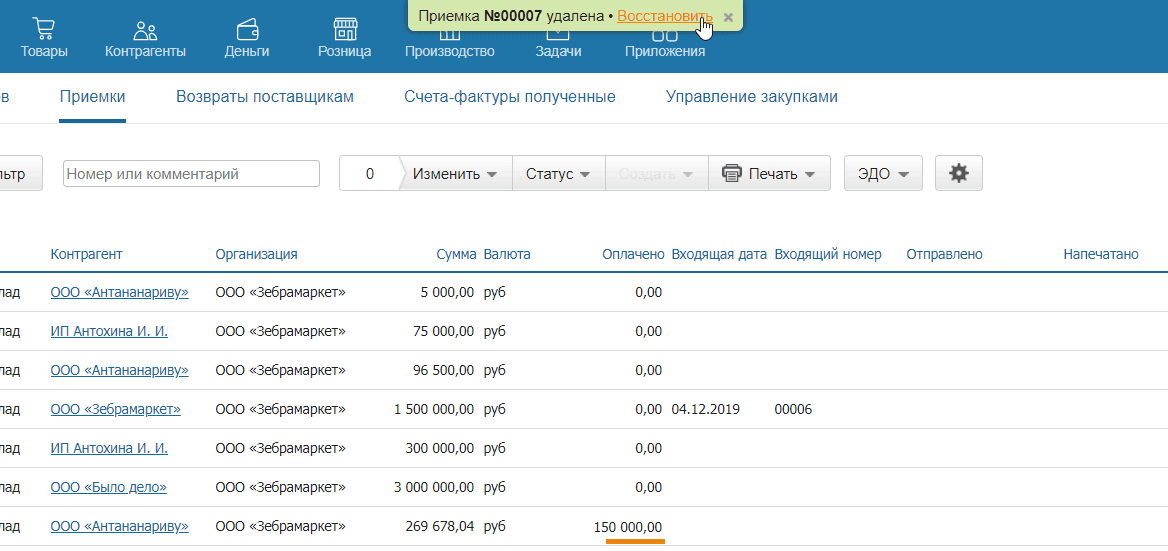Click the Номер или комментарий search field
This screenshot has width=1168, height=551.
pos(191,173)
